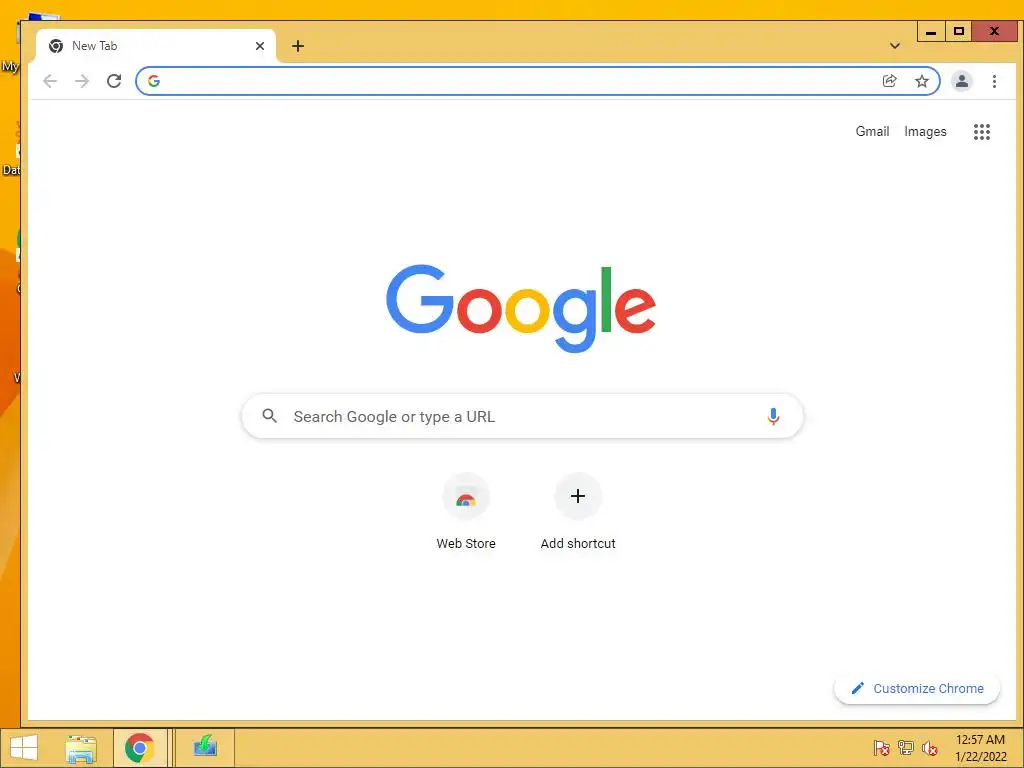Open the Windows Start button
This screenshot has height=768, width=1024.
coord(24,748)
